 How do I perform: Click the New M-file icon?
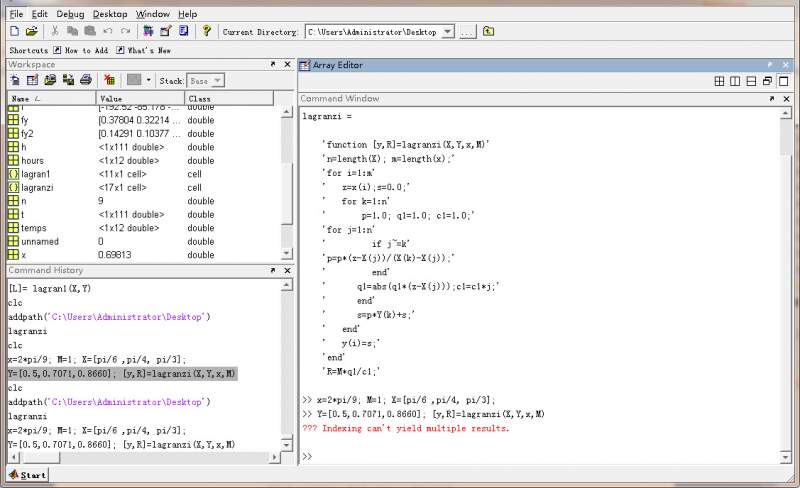(15, 32)
